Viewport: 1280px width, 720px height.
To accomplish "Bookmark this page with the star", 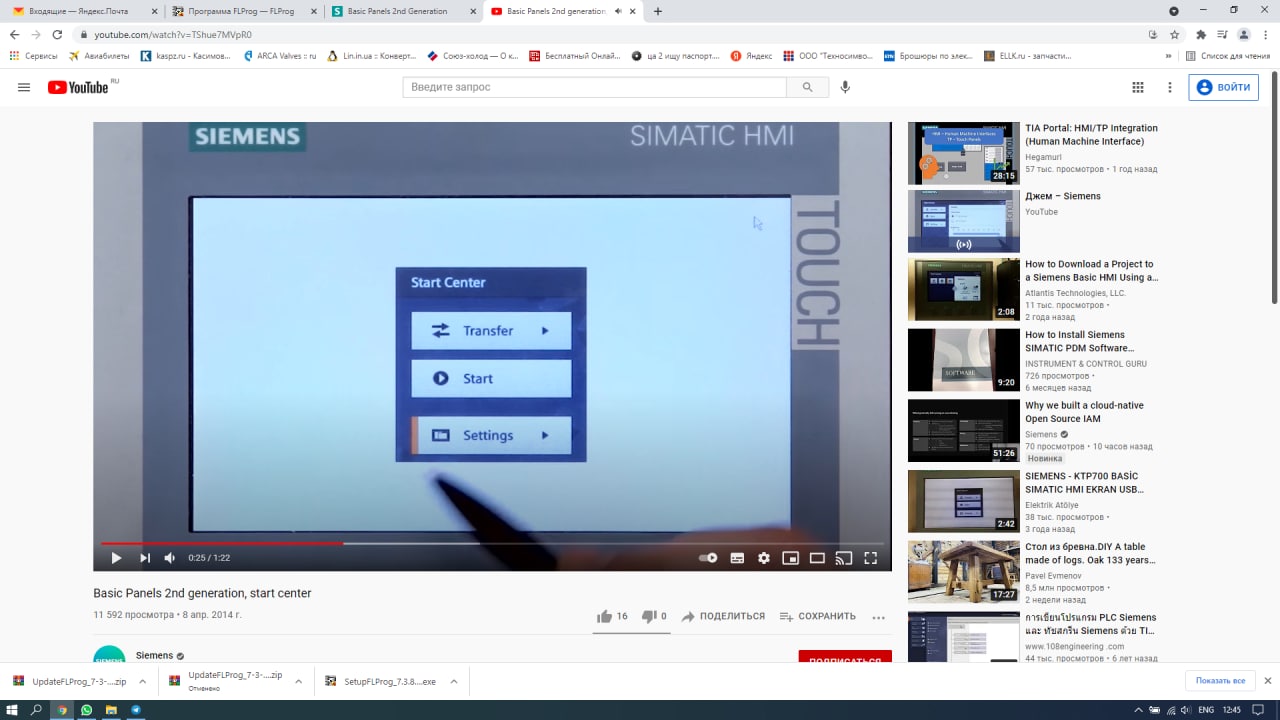I will pyautogui.click(x=1175, y=34).
